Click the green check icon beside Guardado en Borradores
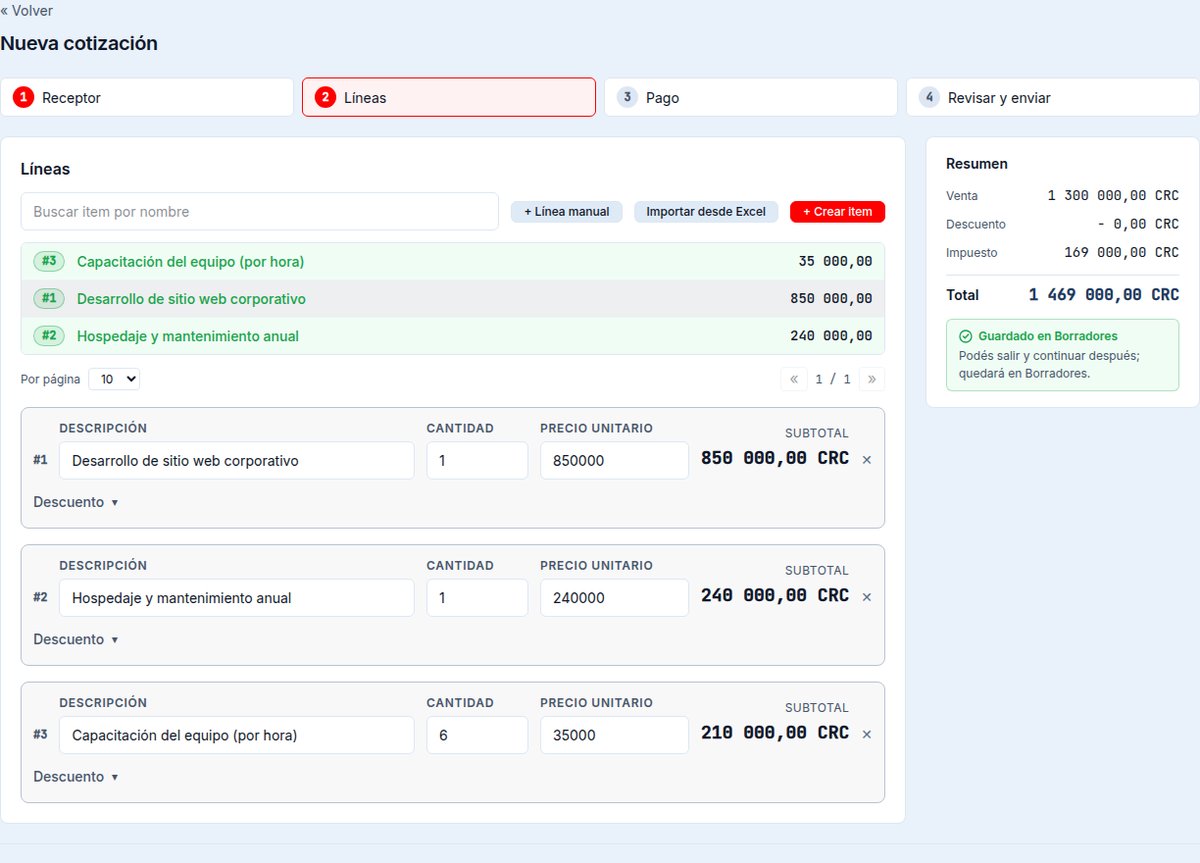The height and width of the screenshot is (863, 1200). 965,337
